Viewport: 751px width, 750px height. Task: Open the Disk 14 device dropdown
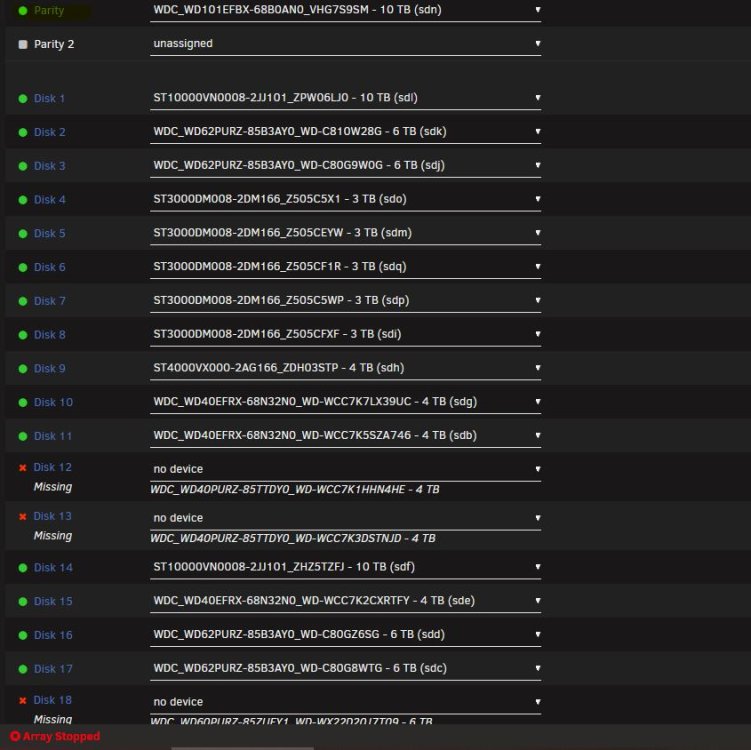(345, 568)
